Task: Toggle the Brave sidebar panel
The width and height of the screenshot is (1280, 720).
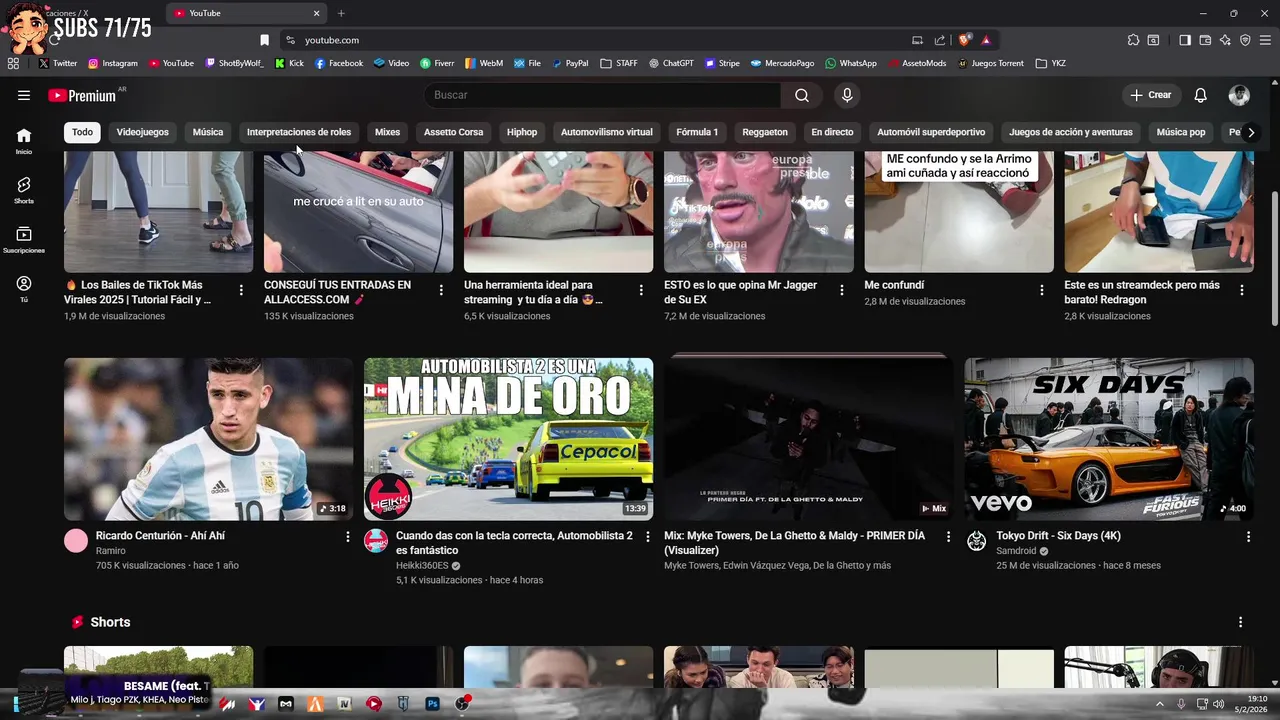Action: click(x=1185, y=40)
